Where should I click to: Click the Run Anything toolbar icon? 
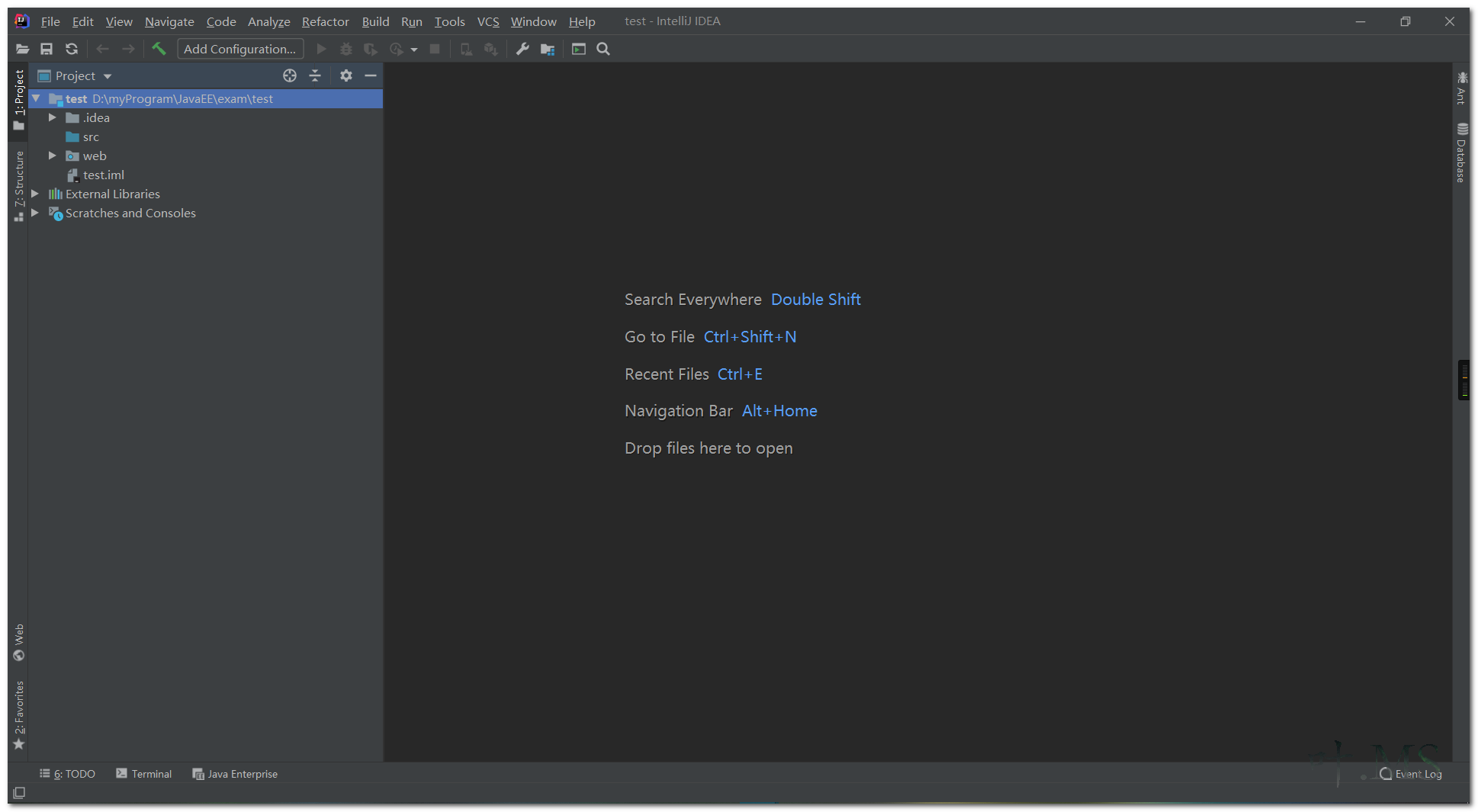pos(579,49)
